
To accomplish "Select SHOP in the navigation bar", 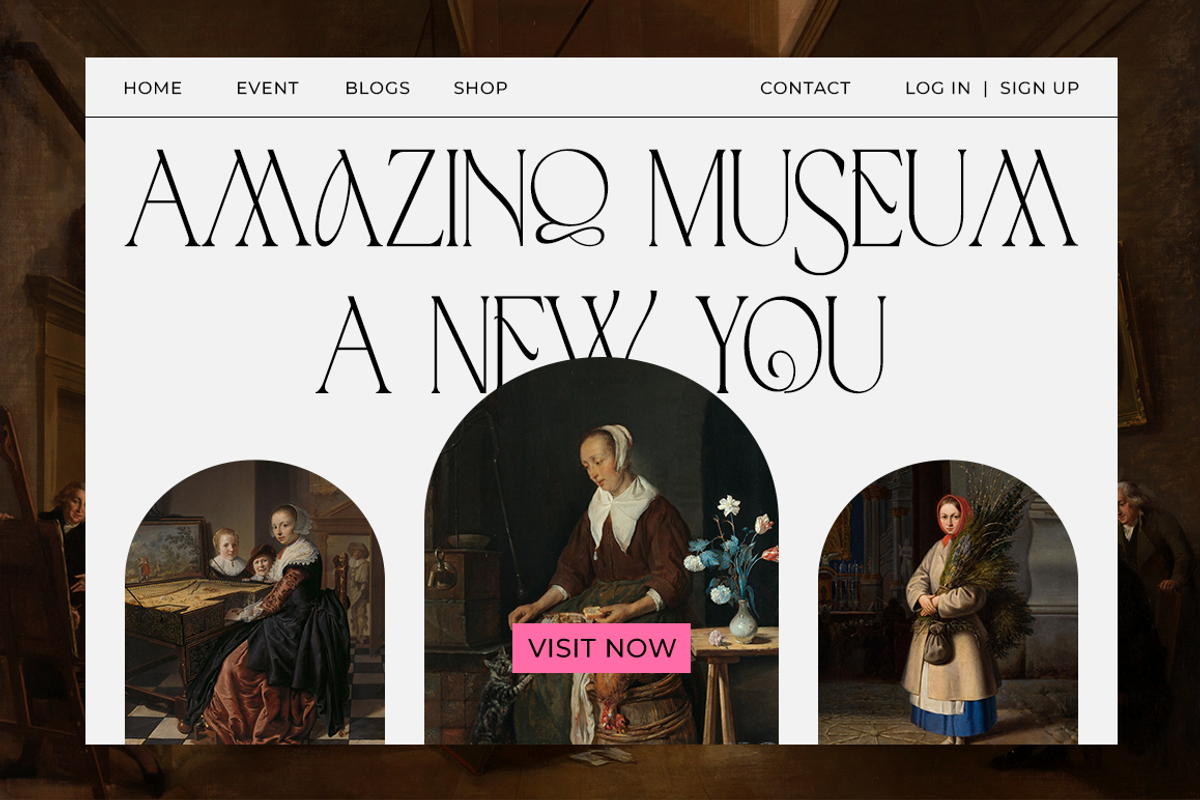I will (x=480, y=88).
